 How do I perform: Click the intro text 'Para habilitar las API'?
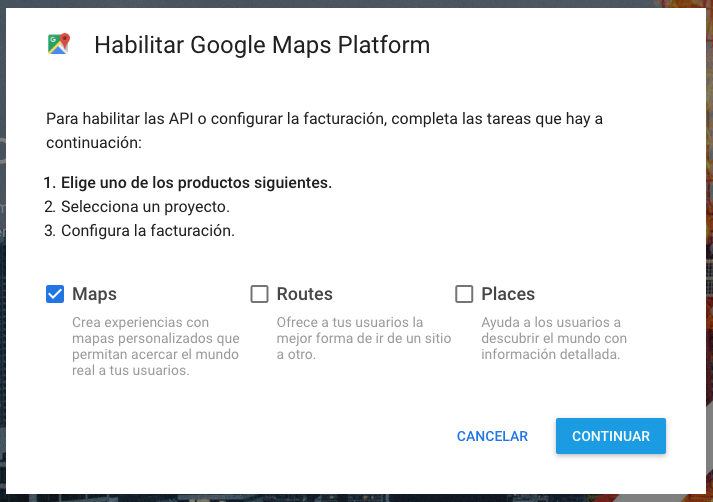tap(324, 131)
